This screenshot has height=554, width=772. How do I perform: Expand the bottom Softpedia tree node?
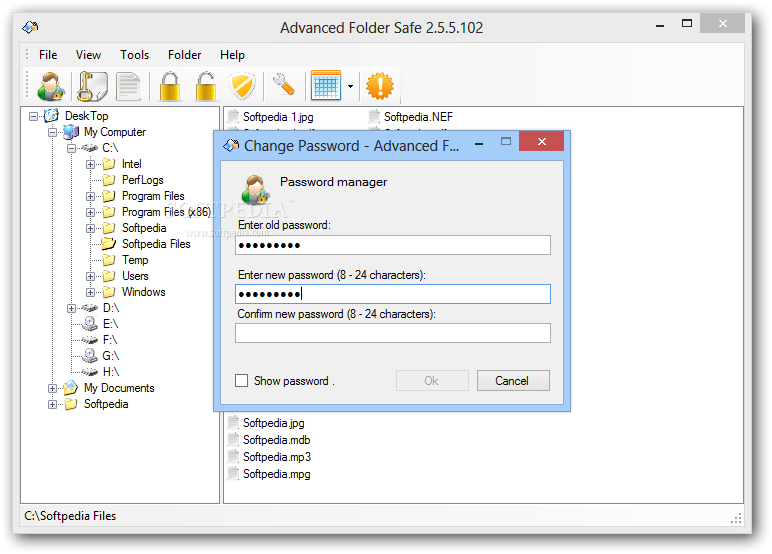click(52, 404)
